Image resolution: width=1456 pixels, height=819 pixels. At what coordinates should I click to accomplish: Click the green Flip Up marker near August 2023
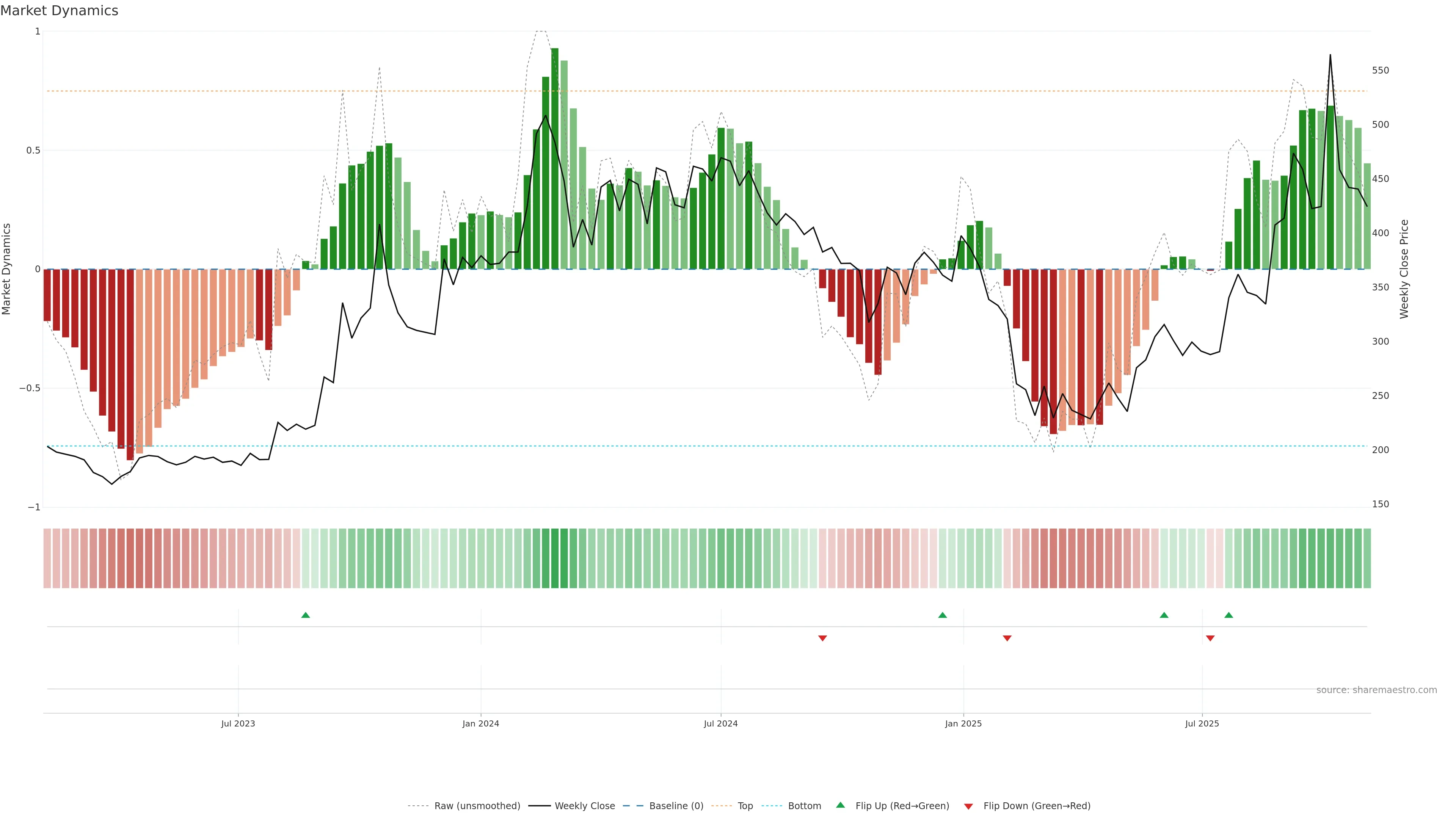tap(305, 615)
